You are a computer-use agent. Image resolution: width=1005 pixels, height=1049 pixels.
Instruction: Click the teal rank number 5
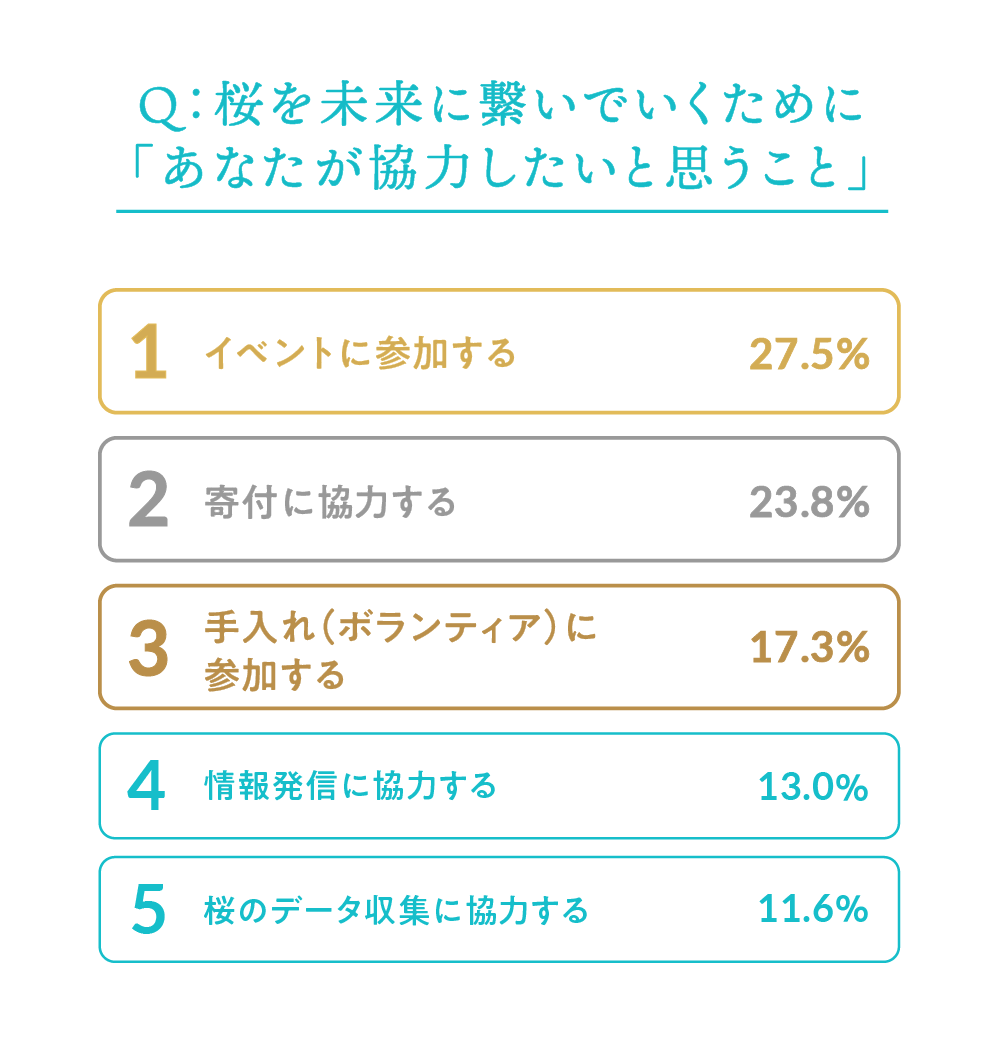click(148, 910)
